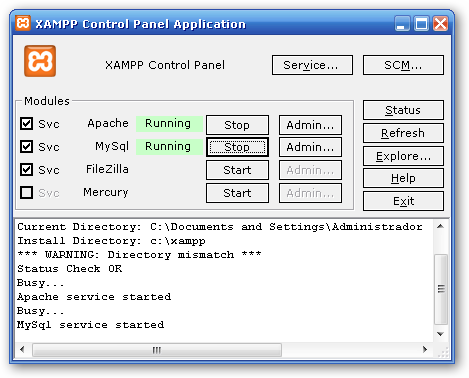The width and height of the screenshot is (469, 378).
Task: Click the FileZilla module name
Action: (107, 169)
